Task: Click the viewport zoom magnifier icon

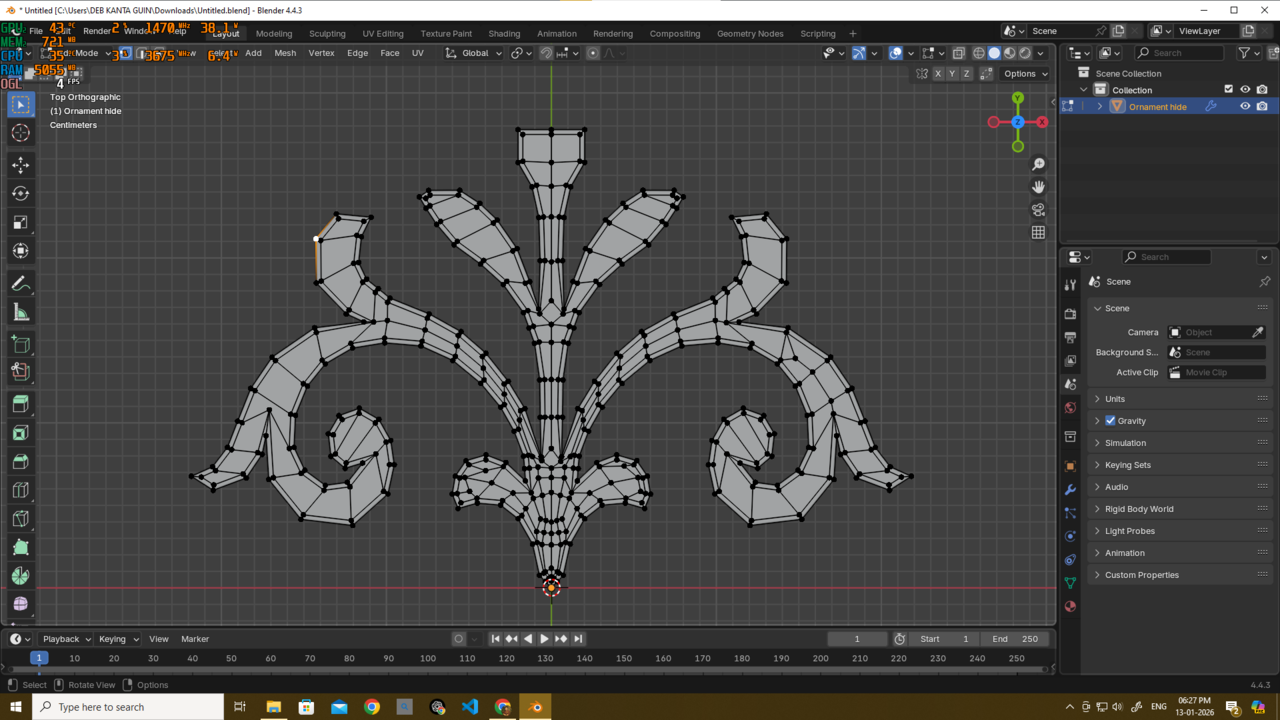Action: coord(1038,164)
